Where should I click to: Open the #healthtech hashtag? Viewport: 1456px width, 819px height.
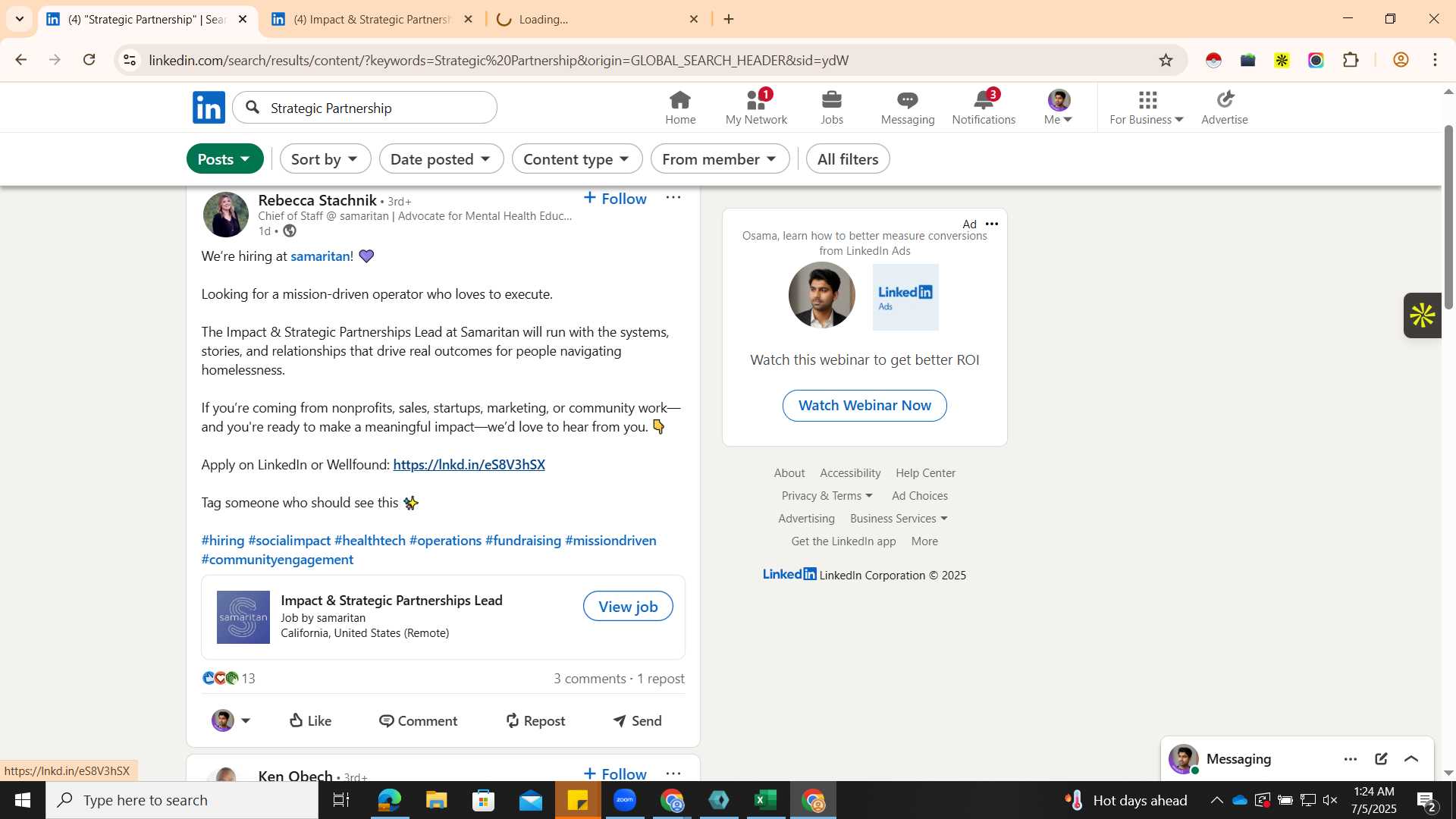pos(370,541)
